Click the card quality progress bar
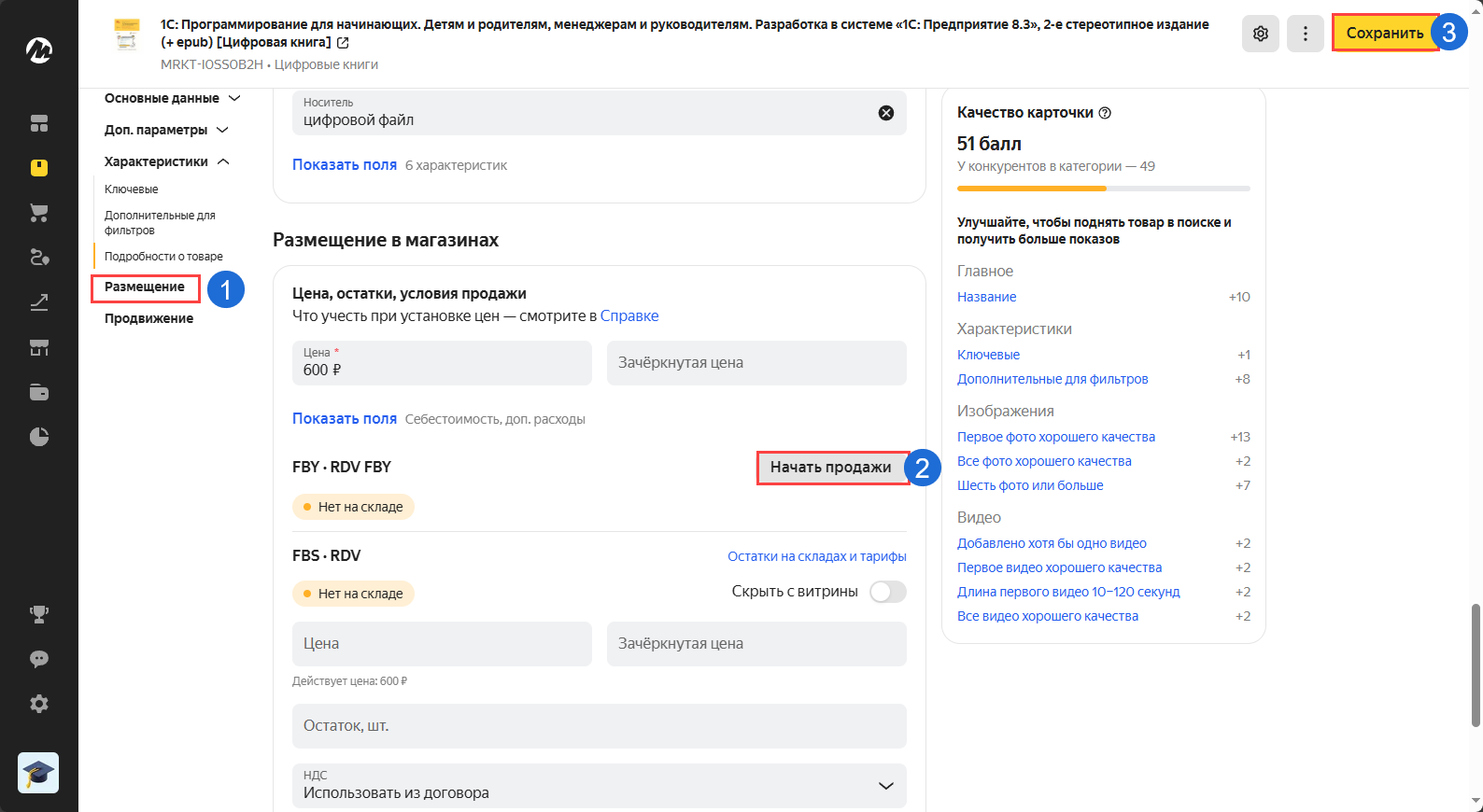The height and width of the screenshot is (812, 1483). click(x=1103, y=189)
